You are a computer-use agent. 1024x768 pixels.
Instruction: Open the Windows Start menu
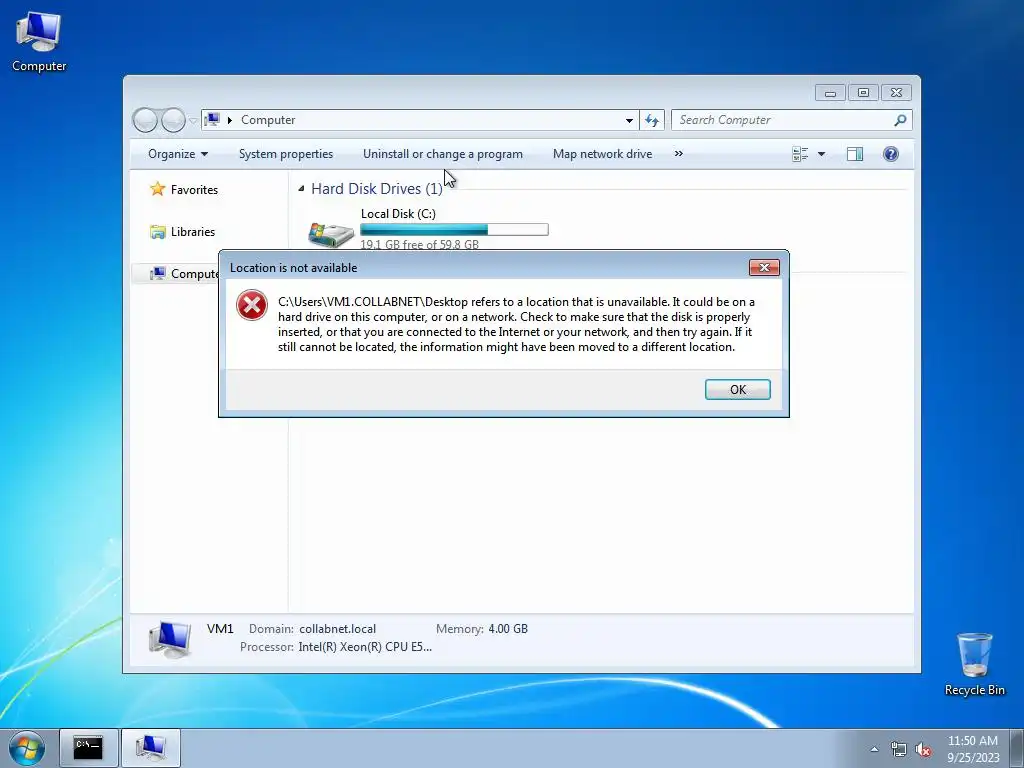[27, 748]
